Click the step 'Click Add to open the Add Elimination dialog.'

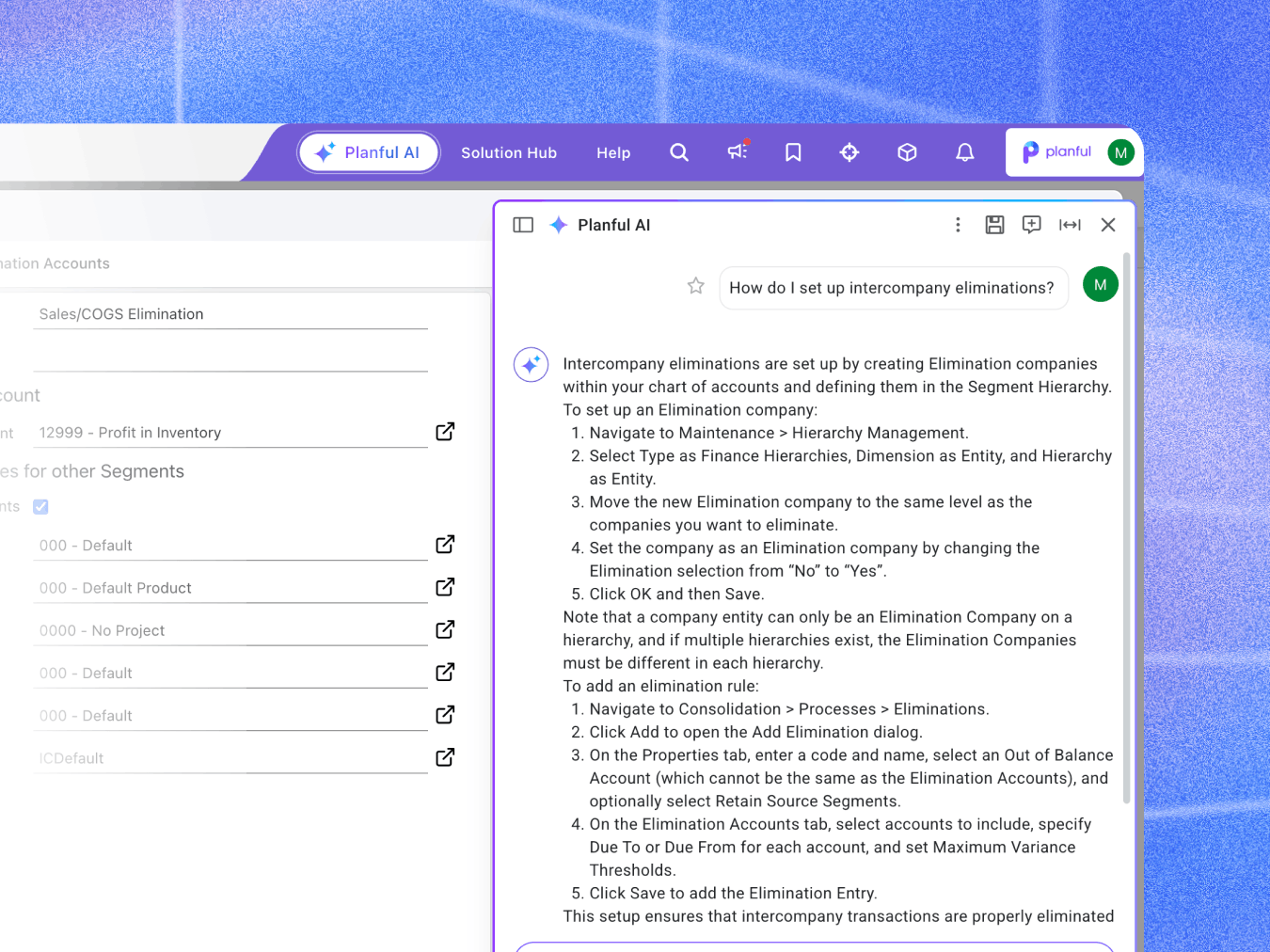pos(756,733)
